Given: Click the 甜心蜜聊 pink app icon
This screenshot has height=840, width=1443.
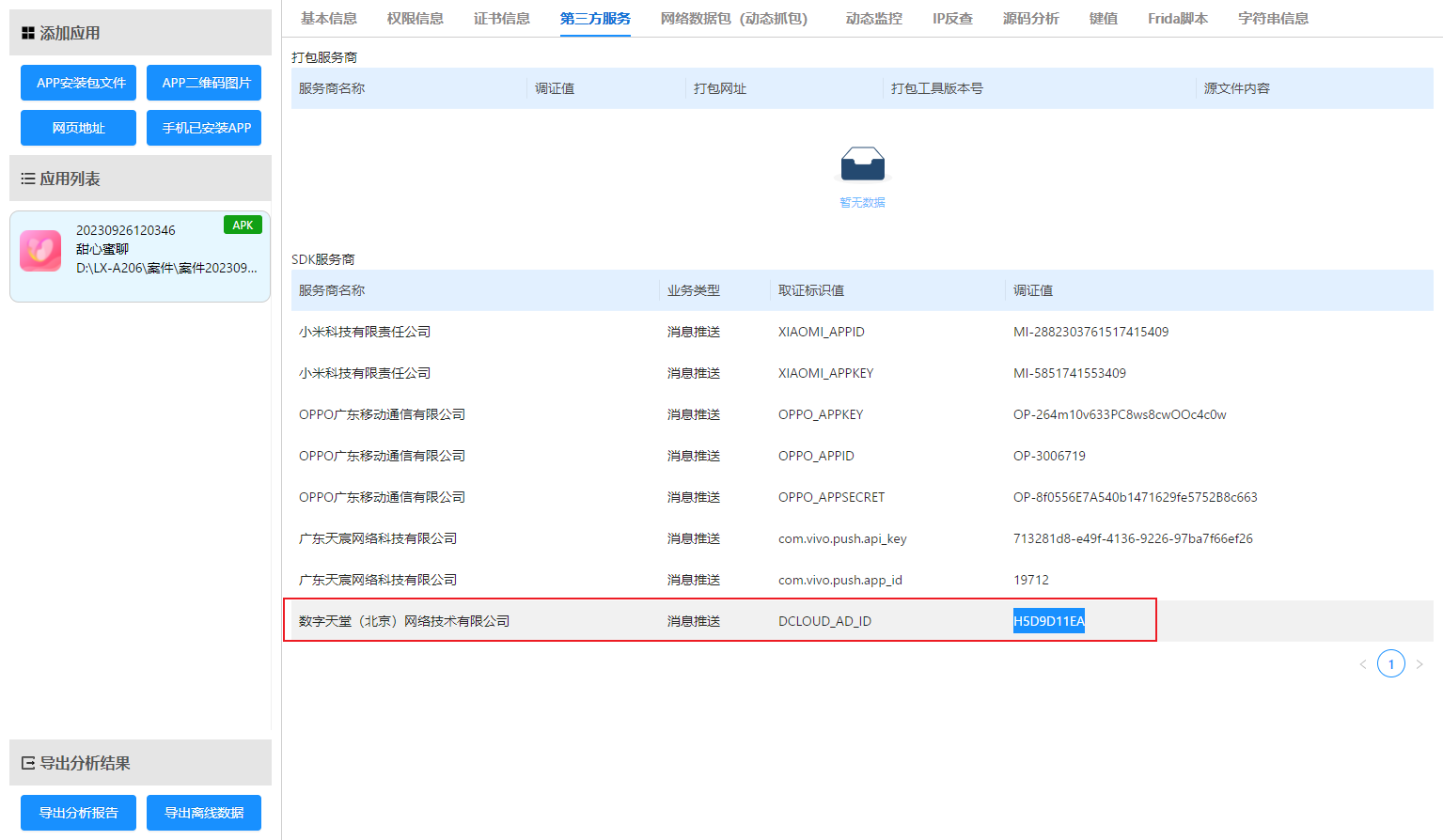Looking at the screenshot, I should pyautogui.click(x=40, y=251).
